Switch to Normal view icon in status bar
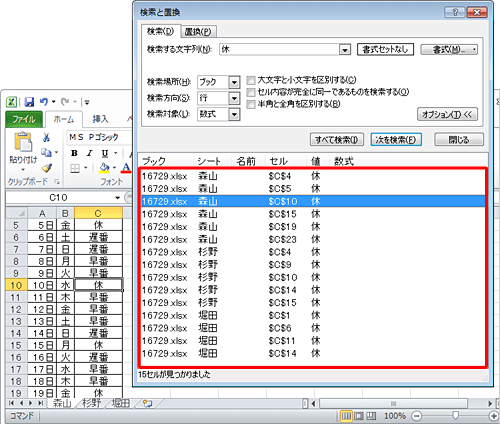 point(346,416)
